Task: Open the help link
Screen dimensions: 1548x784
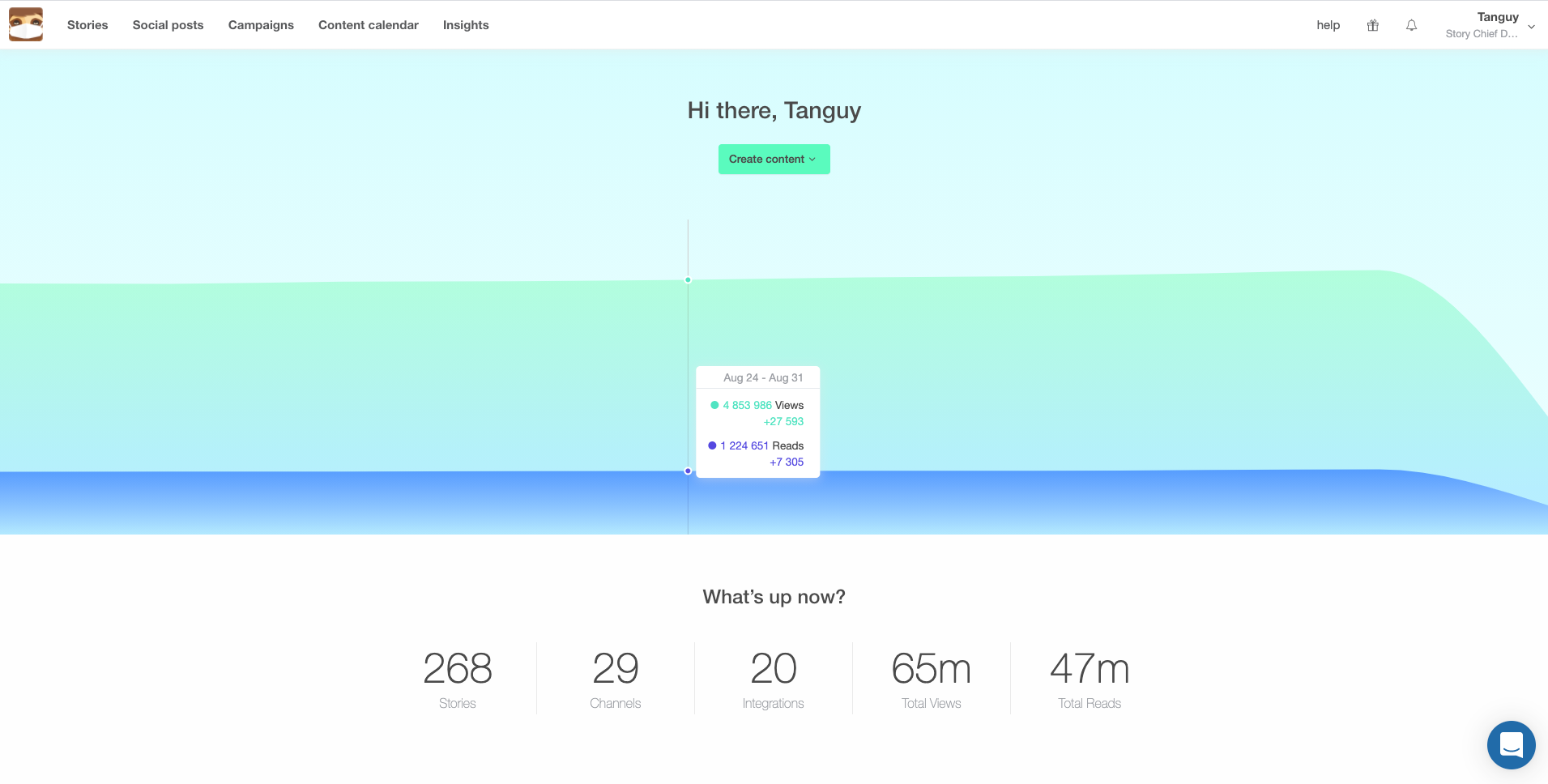Action: 1327,25
